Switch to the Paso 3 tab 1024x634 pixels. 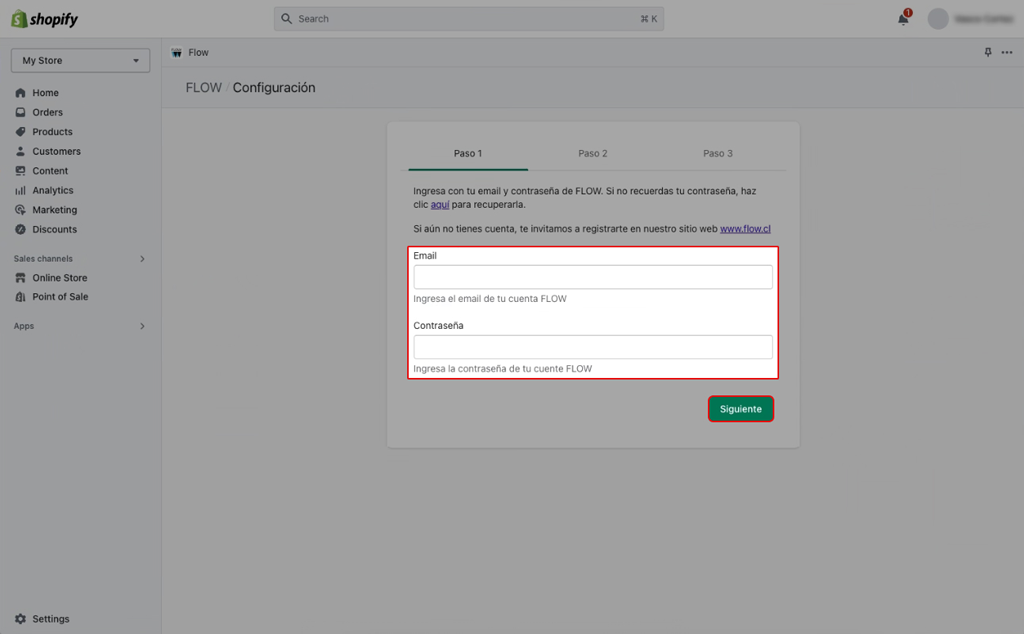[718, 154]
